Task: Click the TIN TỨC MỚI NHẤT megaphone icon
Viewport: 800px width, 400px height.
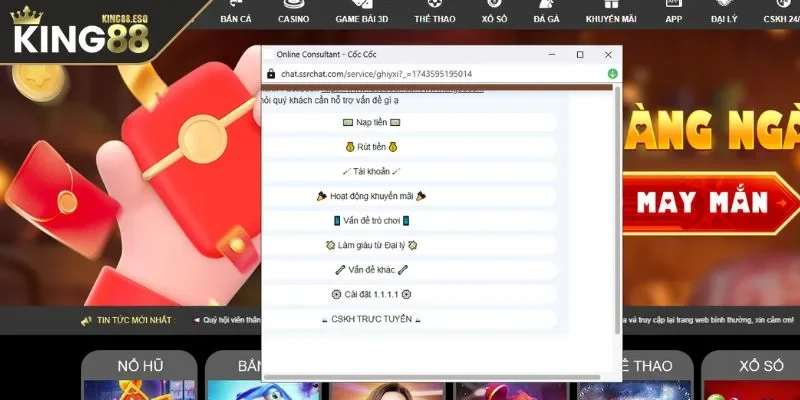Action: 86,320
